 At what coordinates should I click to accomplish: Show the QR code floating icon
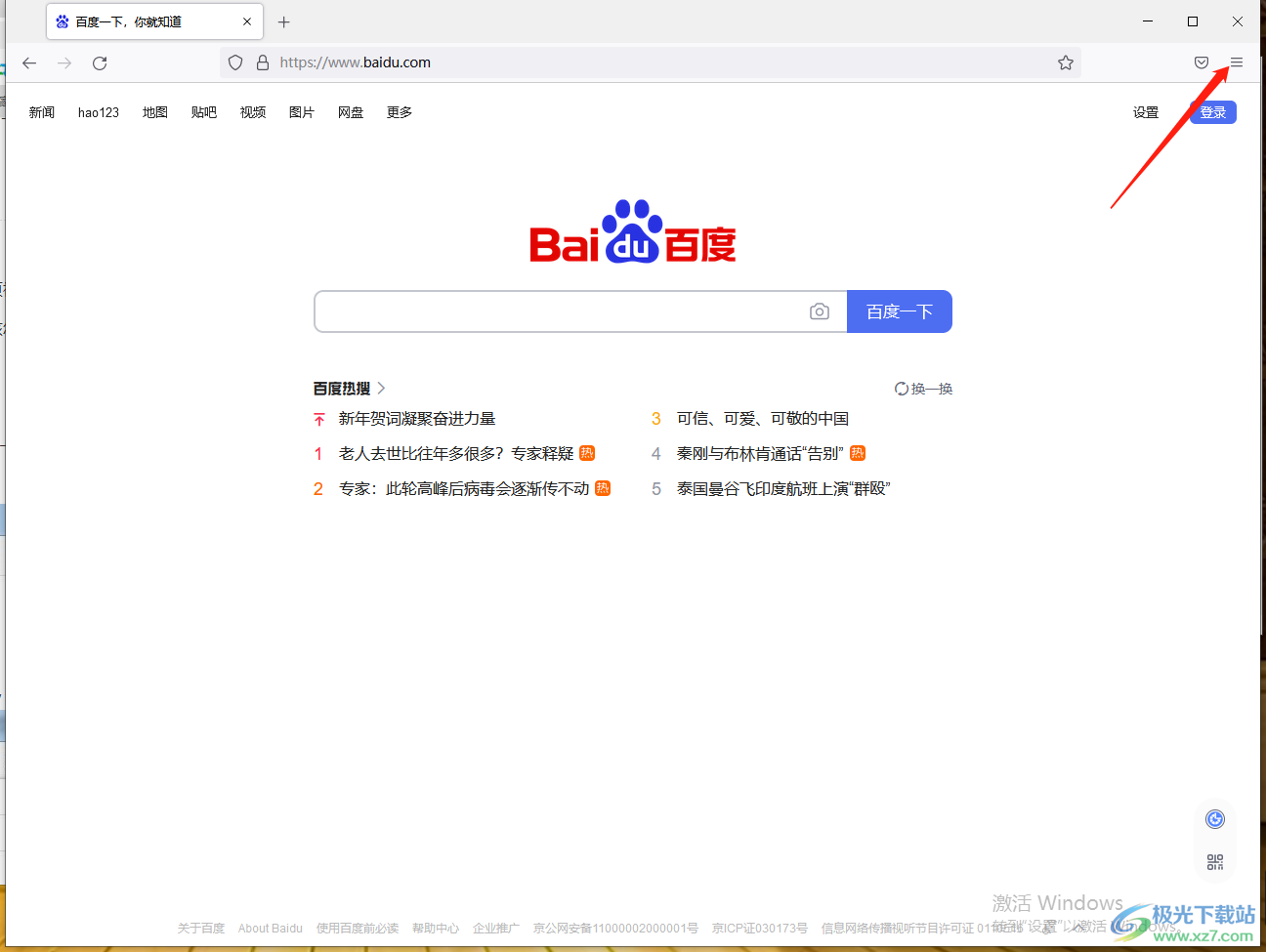pos(1215,862)
